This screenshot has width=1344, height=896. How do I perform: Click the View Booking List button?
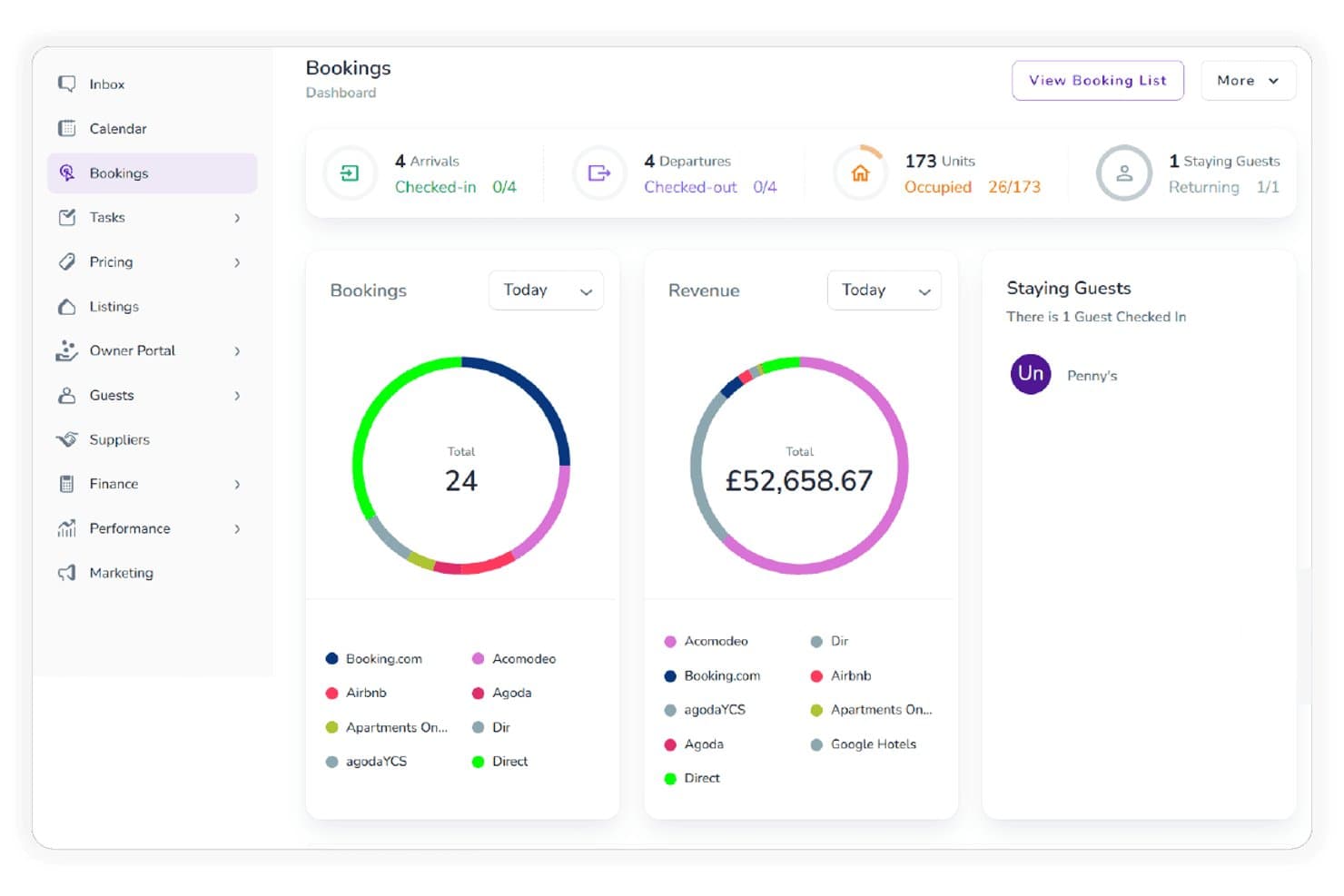[x=1097, y=81]
